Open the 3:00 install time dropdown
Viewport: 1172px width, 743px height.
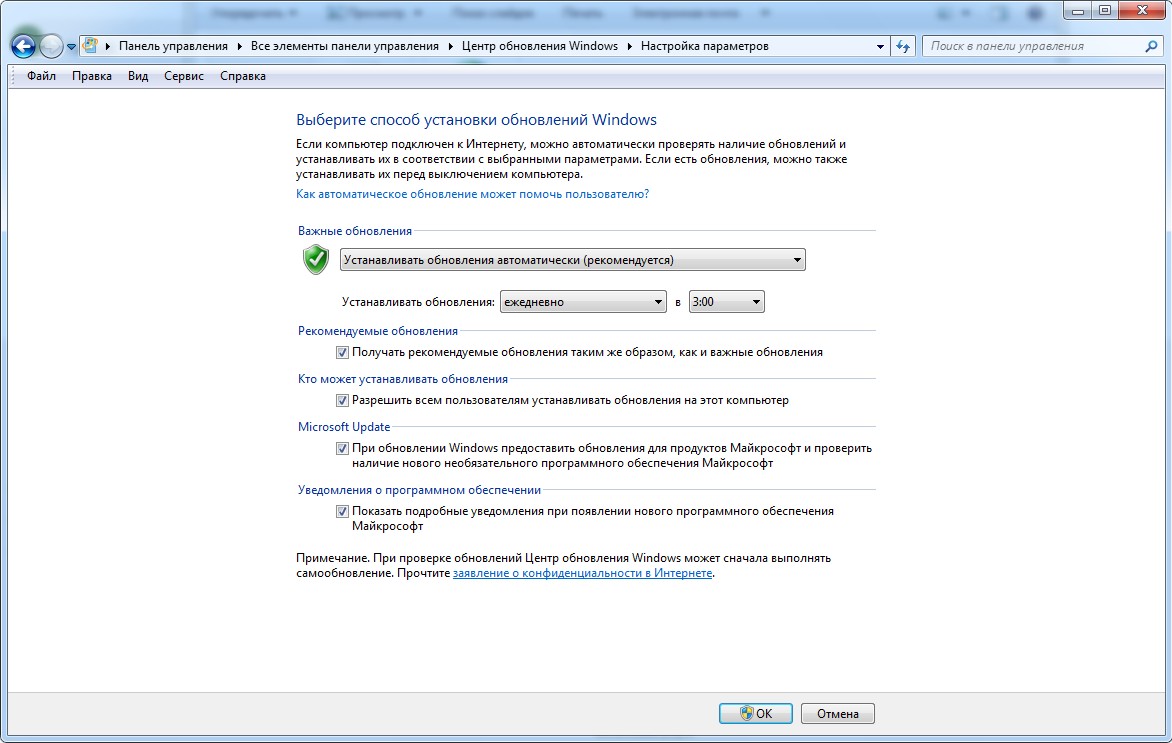tap(727, 302)
